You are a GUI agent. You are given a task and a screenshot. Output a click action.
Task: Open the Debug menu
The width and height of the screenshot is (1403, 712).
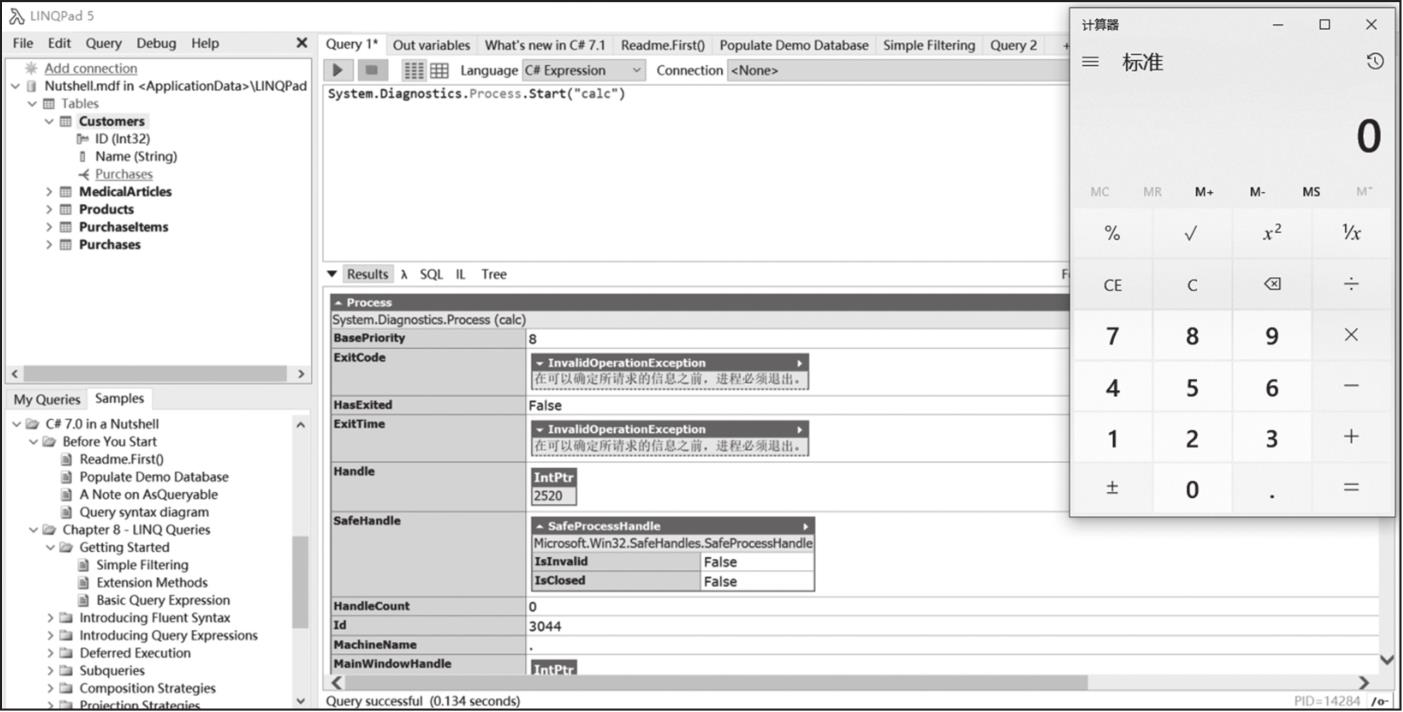tap(156, 43)
